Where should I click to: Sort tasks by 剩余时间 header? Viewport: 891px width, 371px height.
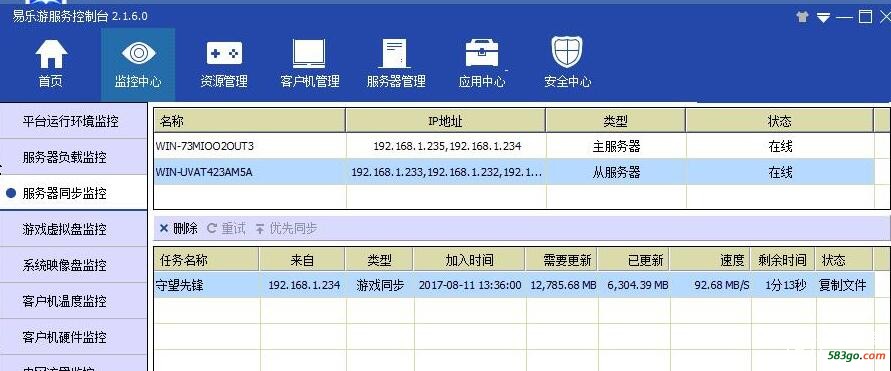pyautogui.click(x=782, y=260)
